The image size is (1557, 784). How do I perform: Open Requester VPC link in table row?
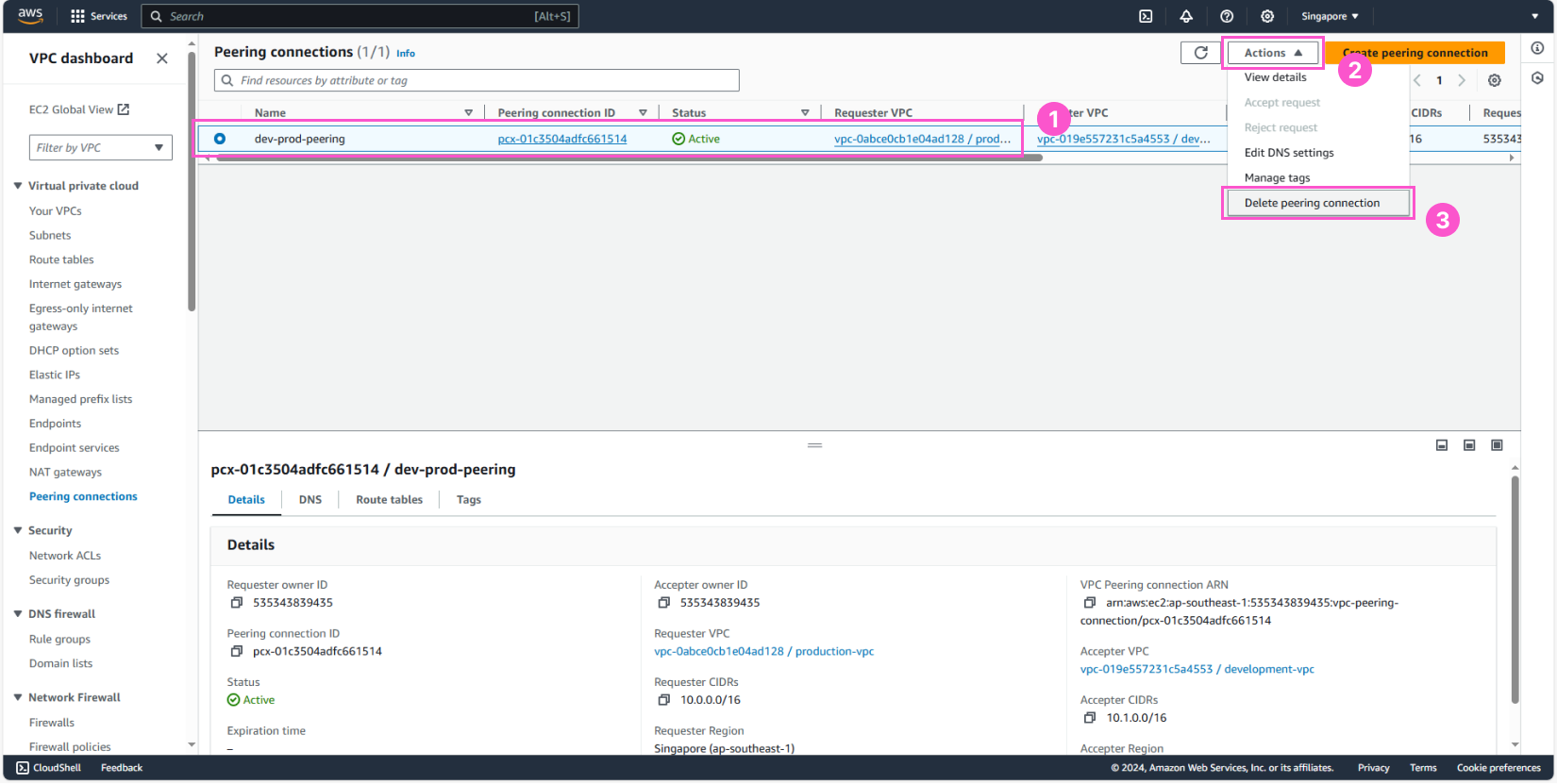tap(922, 139)
